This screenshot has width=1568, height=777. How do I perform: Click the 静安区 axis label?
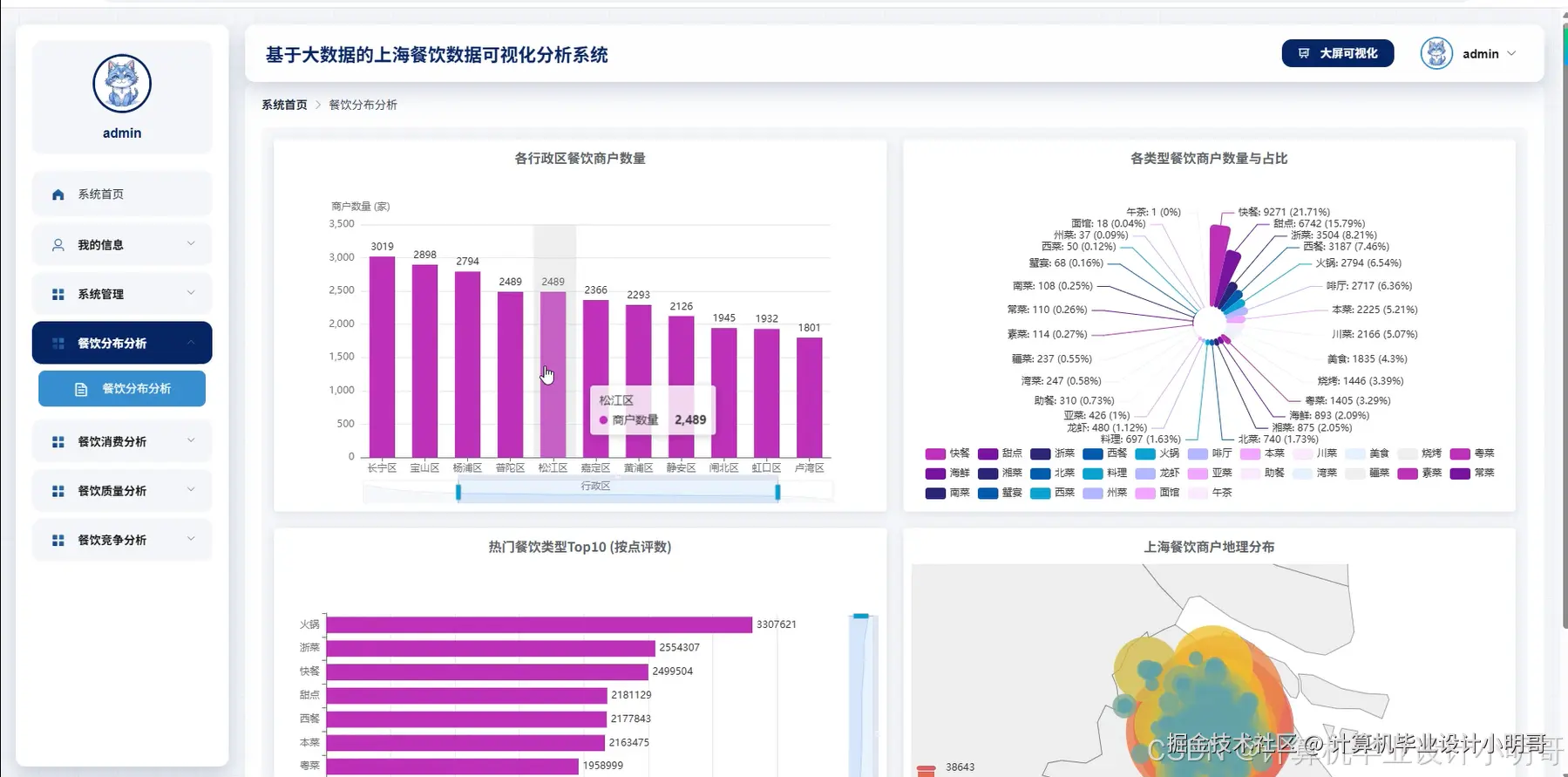pos(681,468)
